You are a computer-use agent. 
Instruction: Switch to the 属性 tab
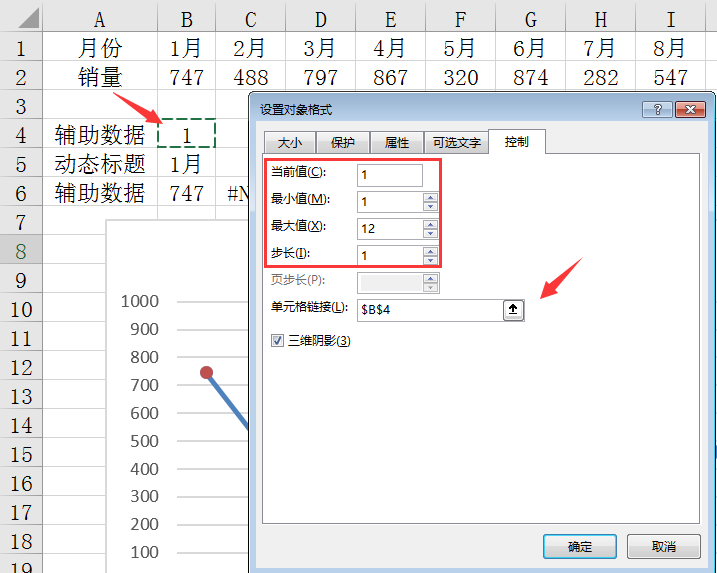pos(397,143)
